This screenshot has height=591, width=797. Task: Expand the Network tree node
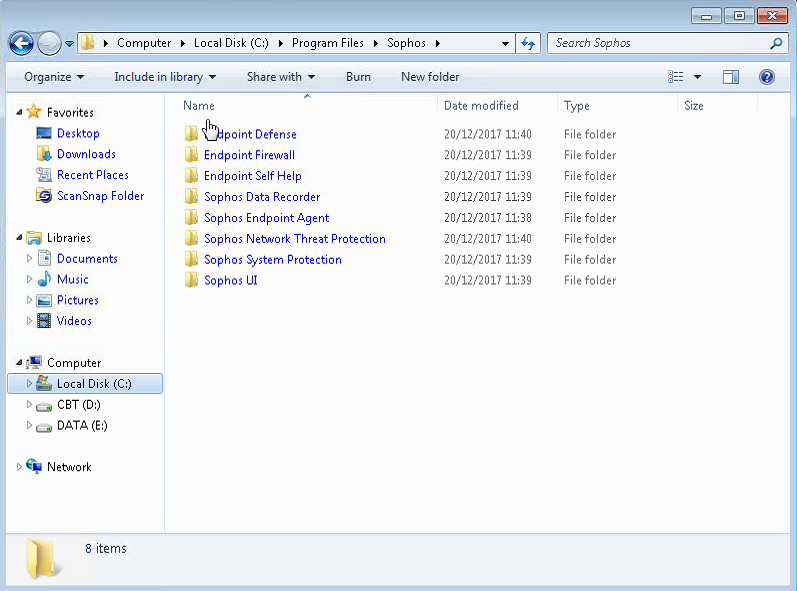[19, 467]
